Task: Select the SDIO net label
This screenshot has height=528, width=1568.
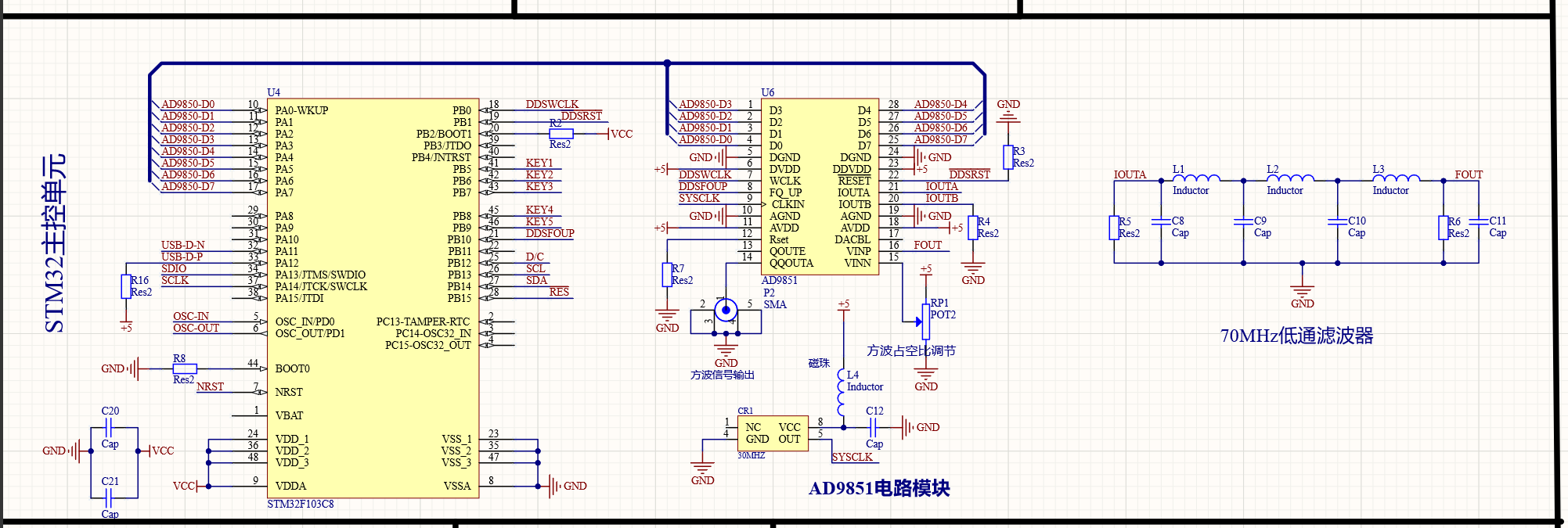Action: click(174, 268)
